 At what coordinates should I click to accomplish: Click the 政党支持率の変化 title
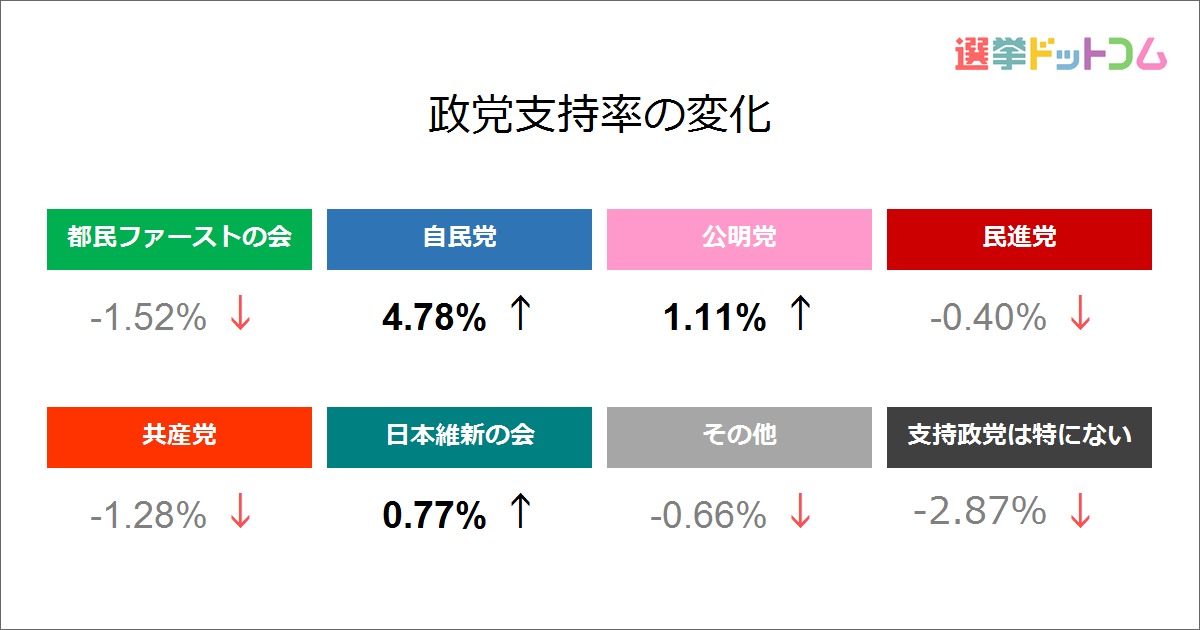point(600,116)
